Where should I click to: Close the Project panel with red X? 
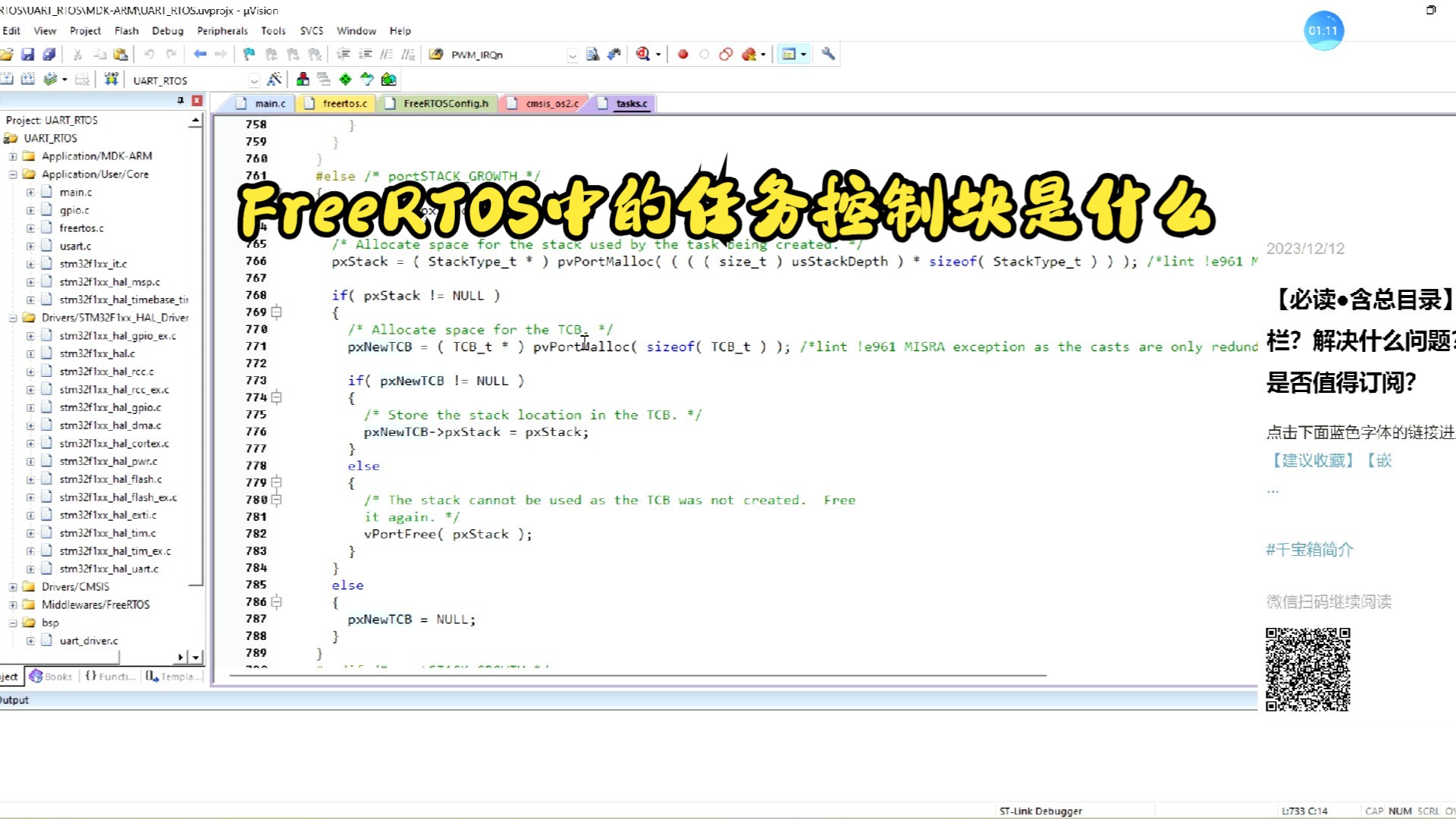point(197,100)
